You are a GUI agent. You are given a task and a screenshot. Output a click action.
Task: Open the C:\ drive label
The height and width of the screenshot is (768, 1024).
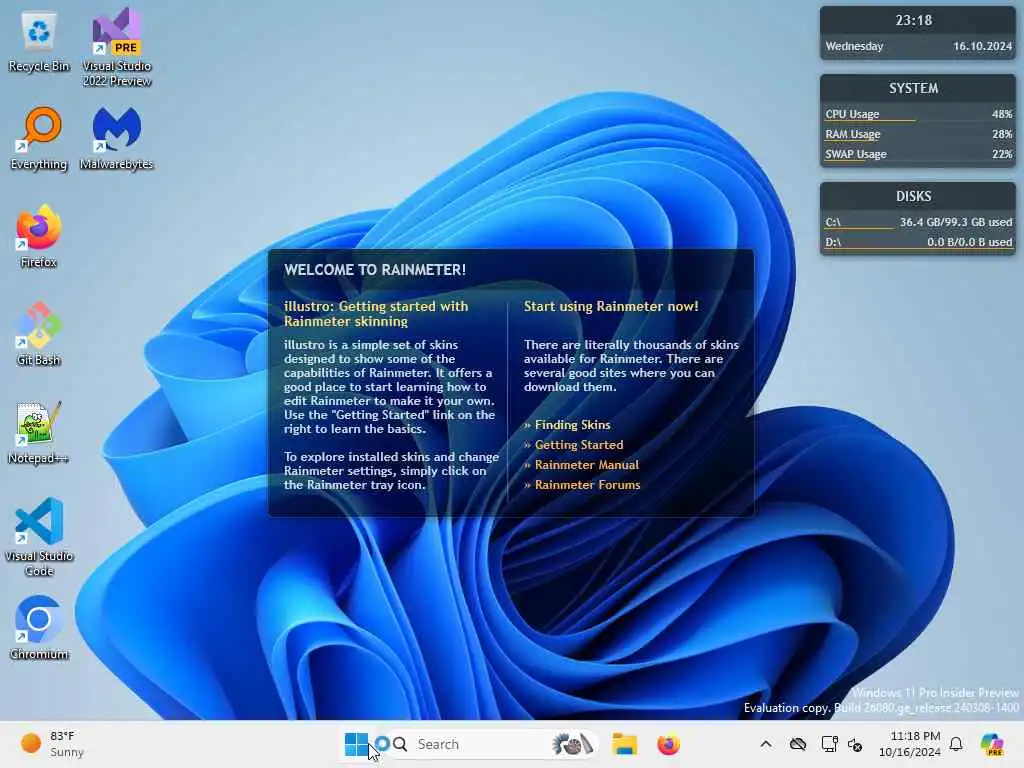point(833,222)
